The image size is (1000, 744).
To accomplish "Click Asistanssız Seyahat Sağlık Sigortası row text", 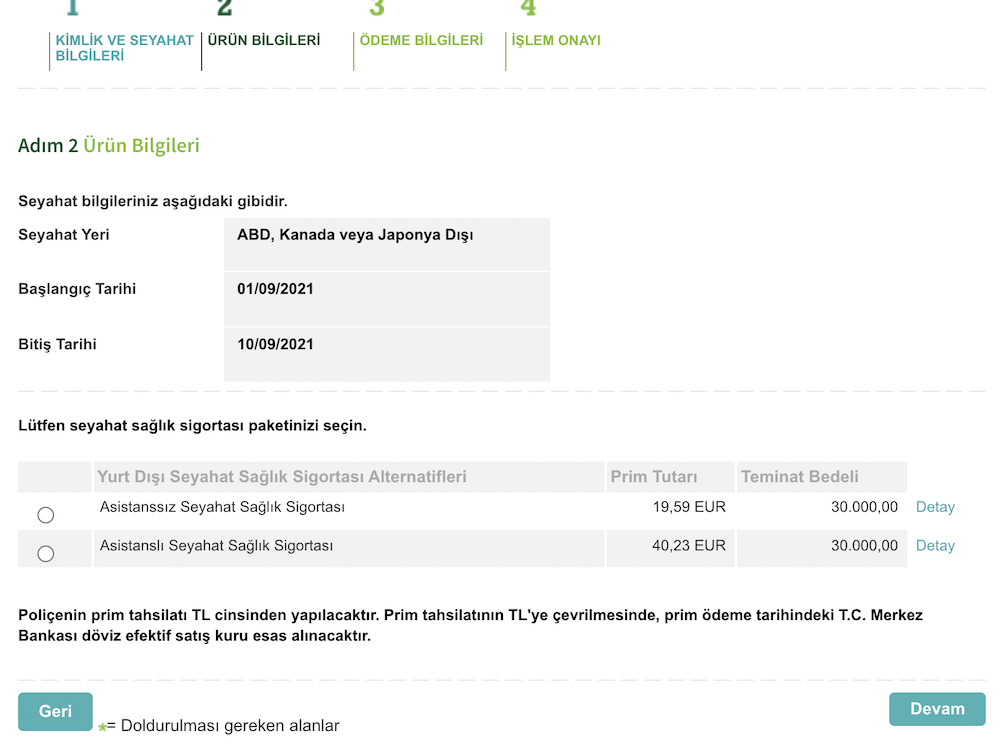I will point(222,507).
